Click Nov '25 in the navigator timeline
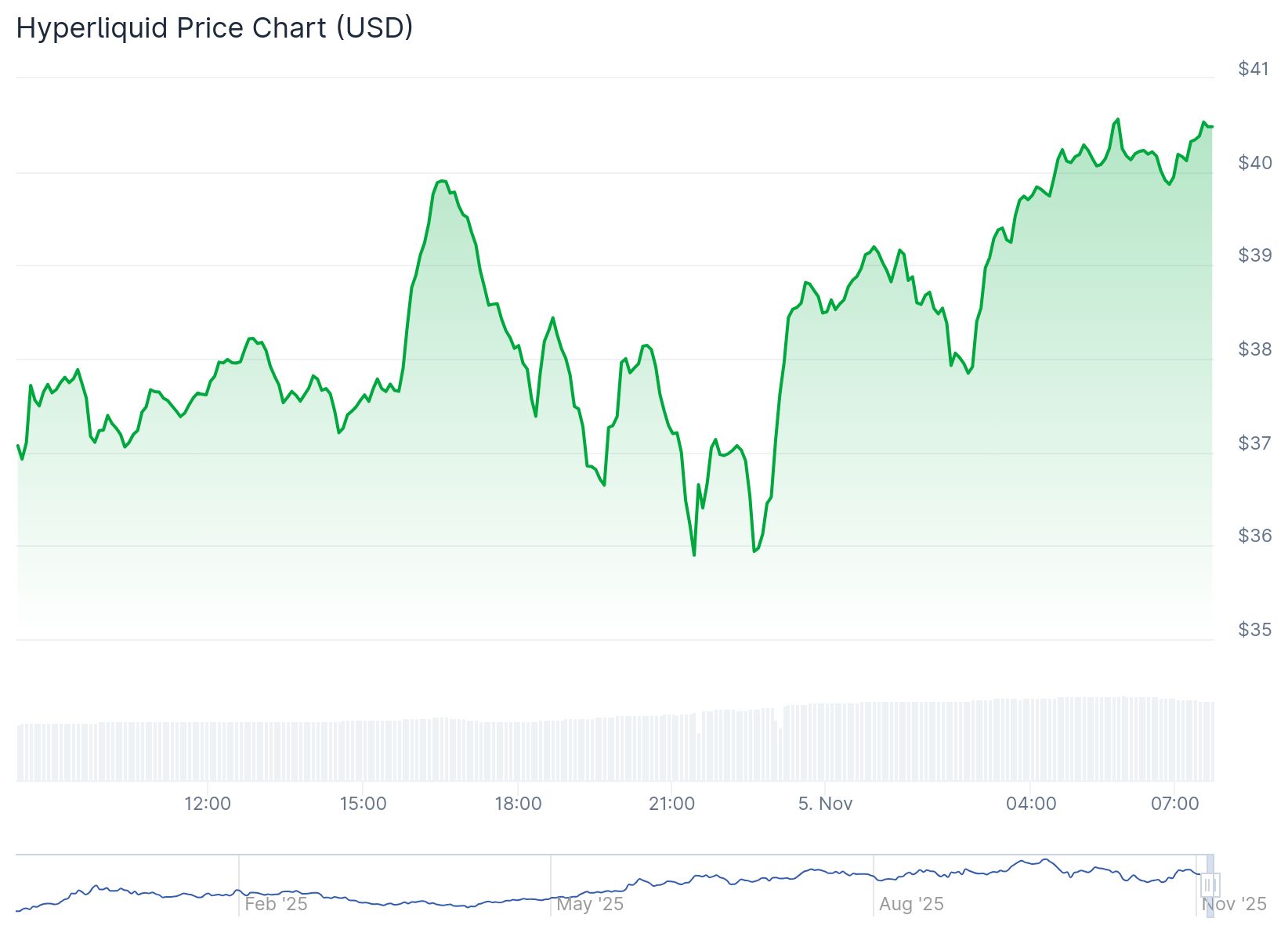The image size is (1288, 940). coord(1235,905)
